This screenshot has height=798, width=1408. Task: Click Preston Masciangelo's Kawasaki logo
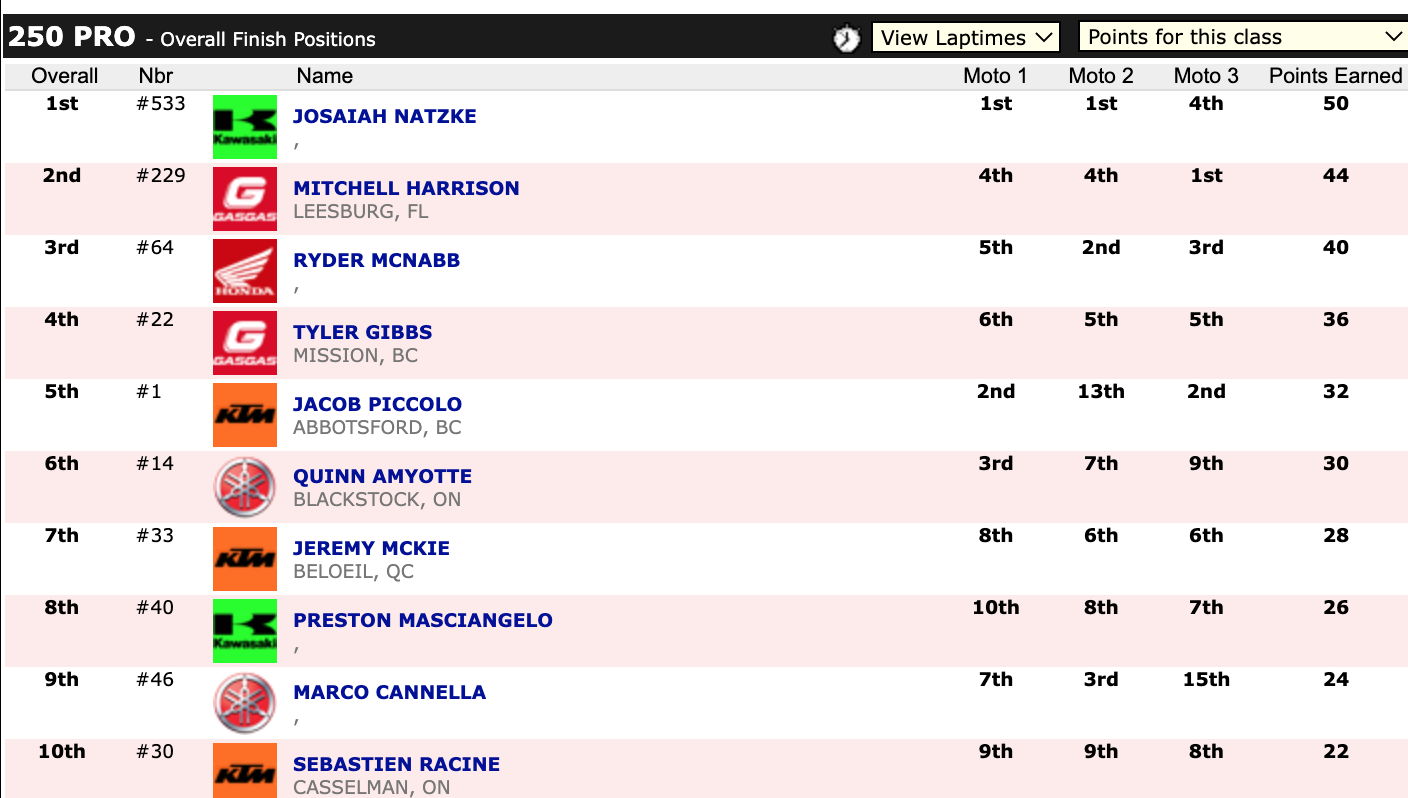click(x=245, y=631)
